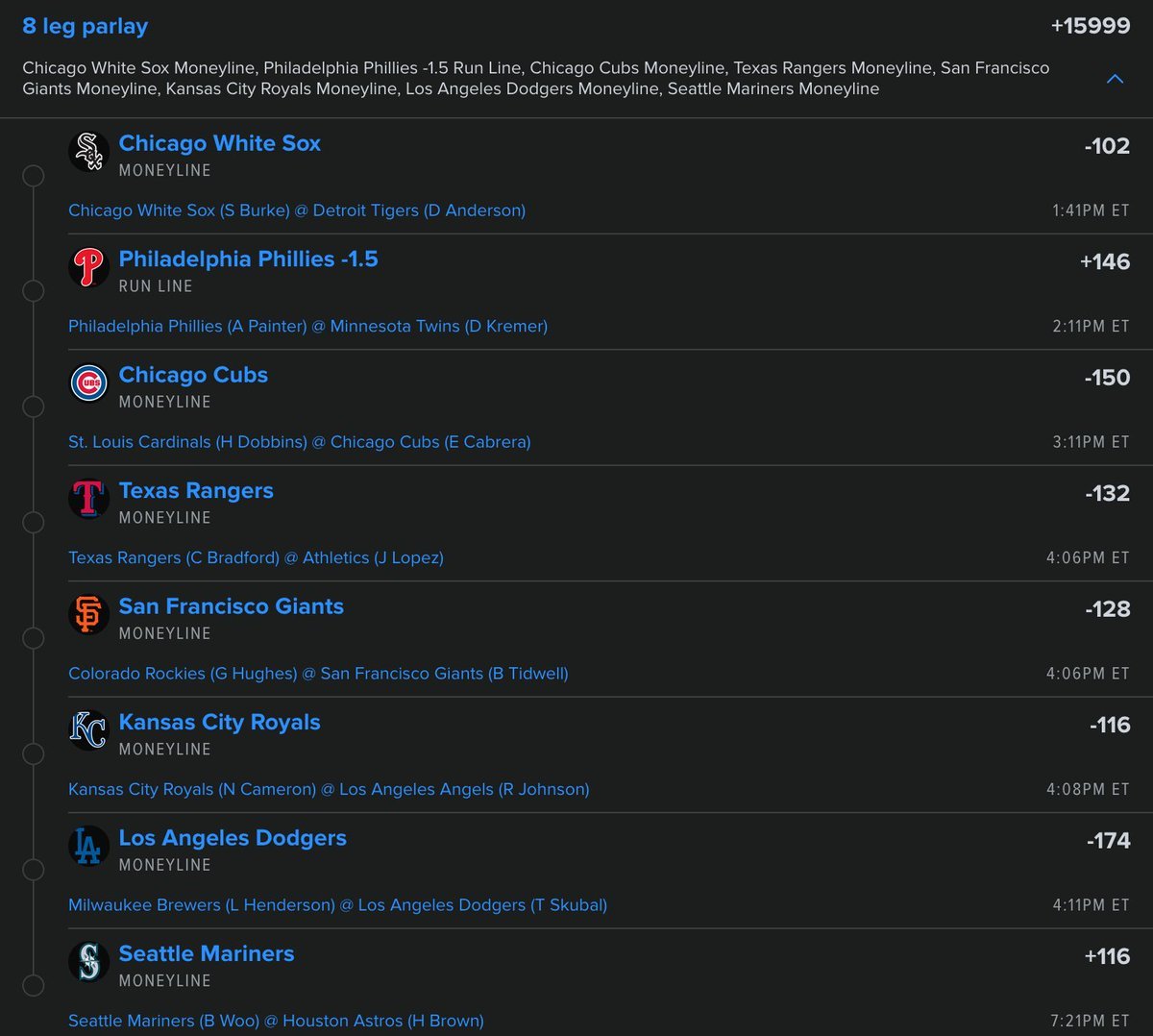Click the +15999 parlay odds
Image resolution: width=1153 pixels, height=1036 pixels.
(x=1091, y=26)
